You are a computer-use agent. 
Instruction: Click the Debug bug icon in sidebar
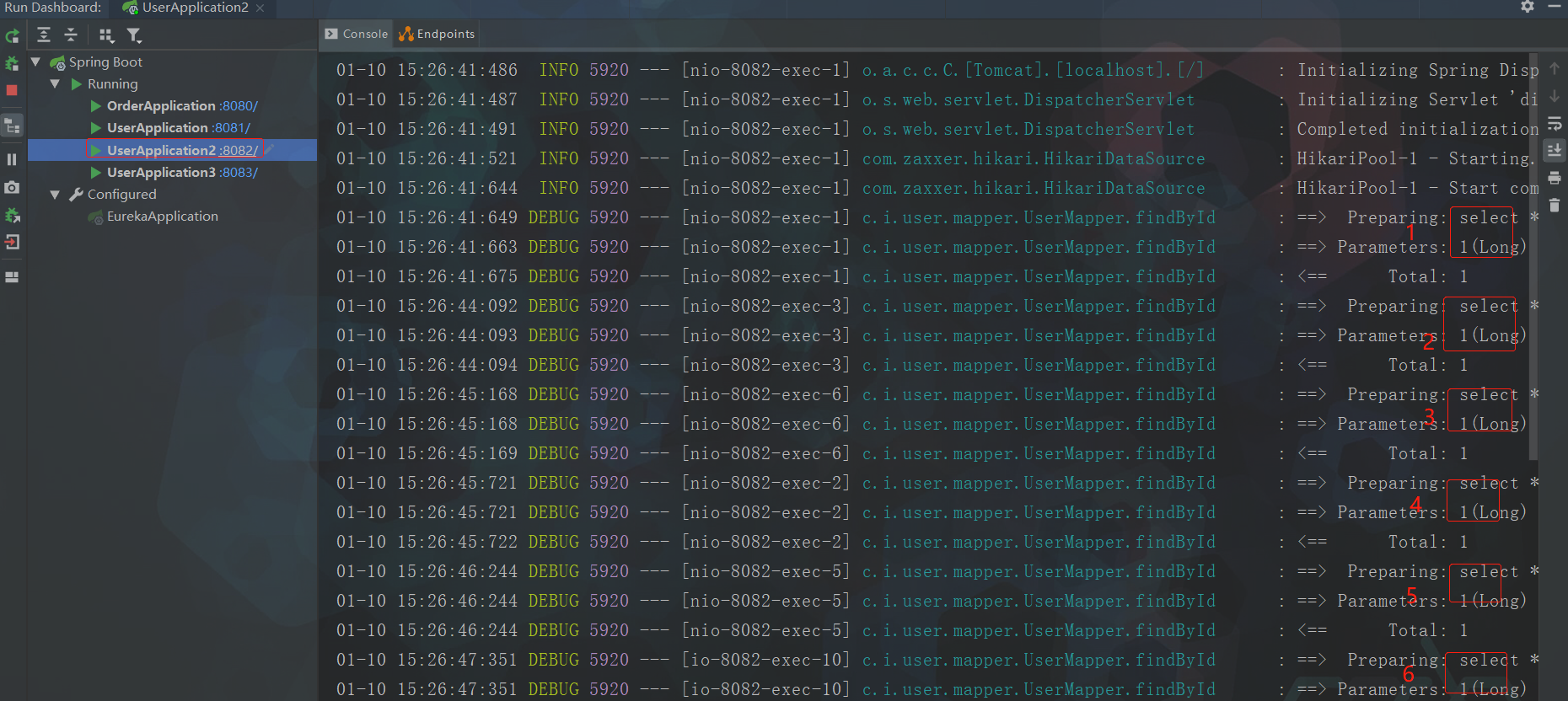click(12, 63)
